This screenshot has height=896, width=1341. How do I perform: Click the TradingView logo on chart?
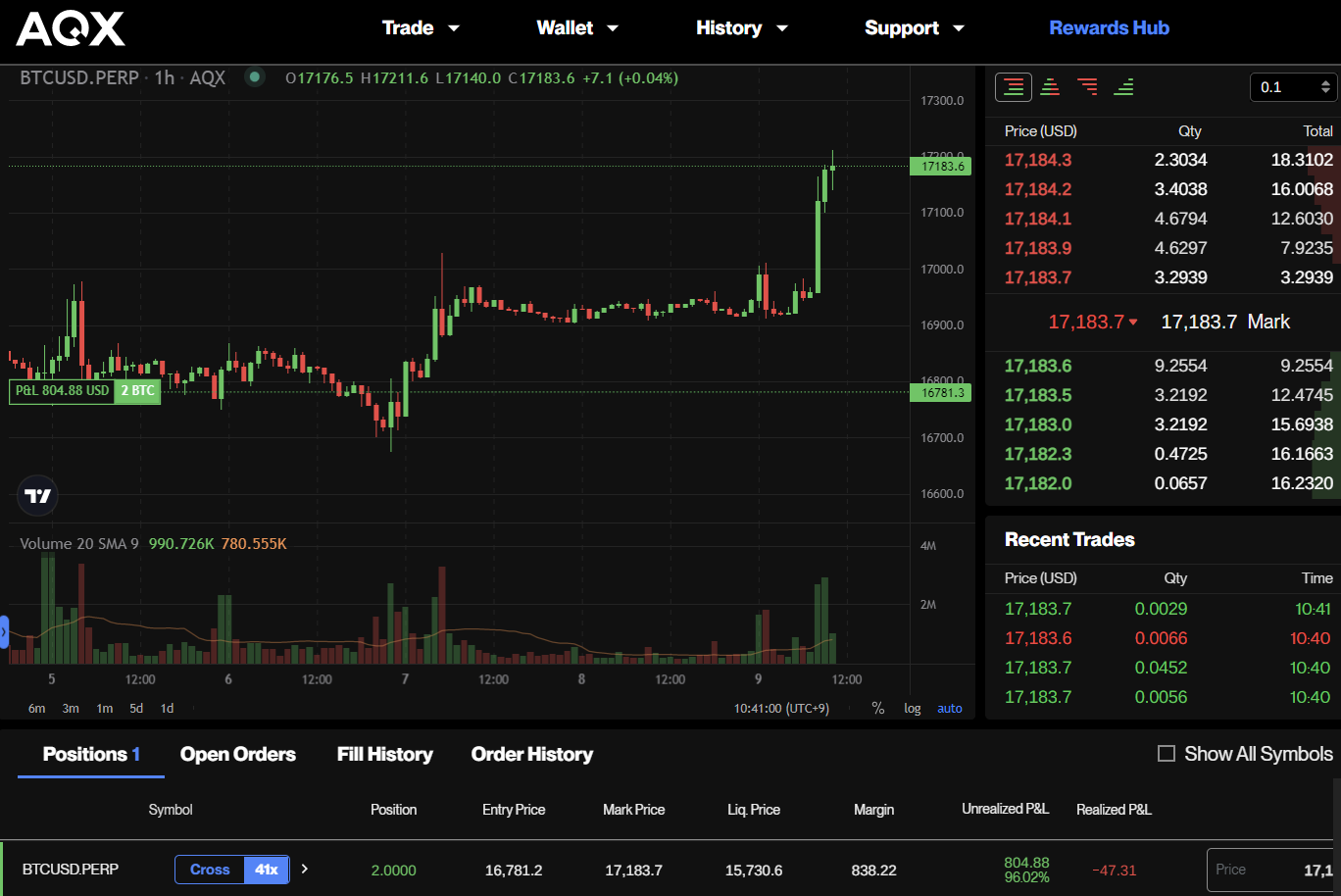tap(38, 496)
